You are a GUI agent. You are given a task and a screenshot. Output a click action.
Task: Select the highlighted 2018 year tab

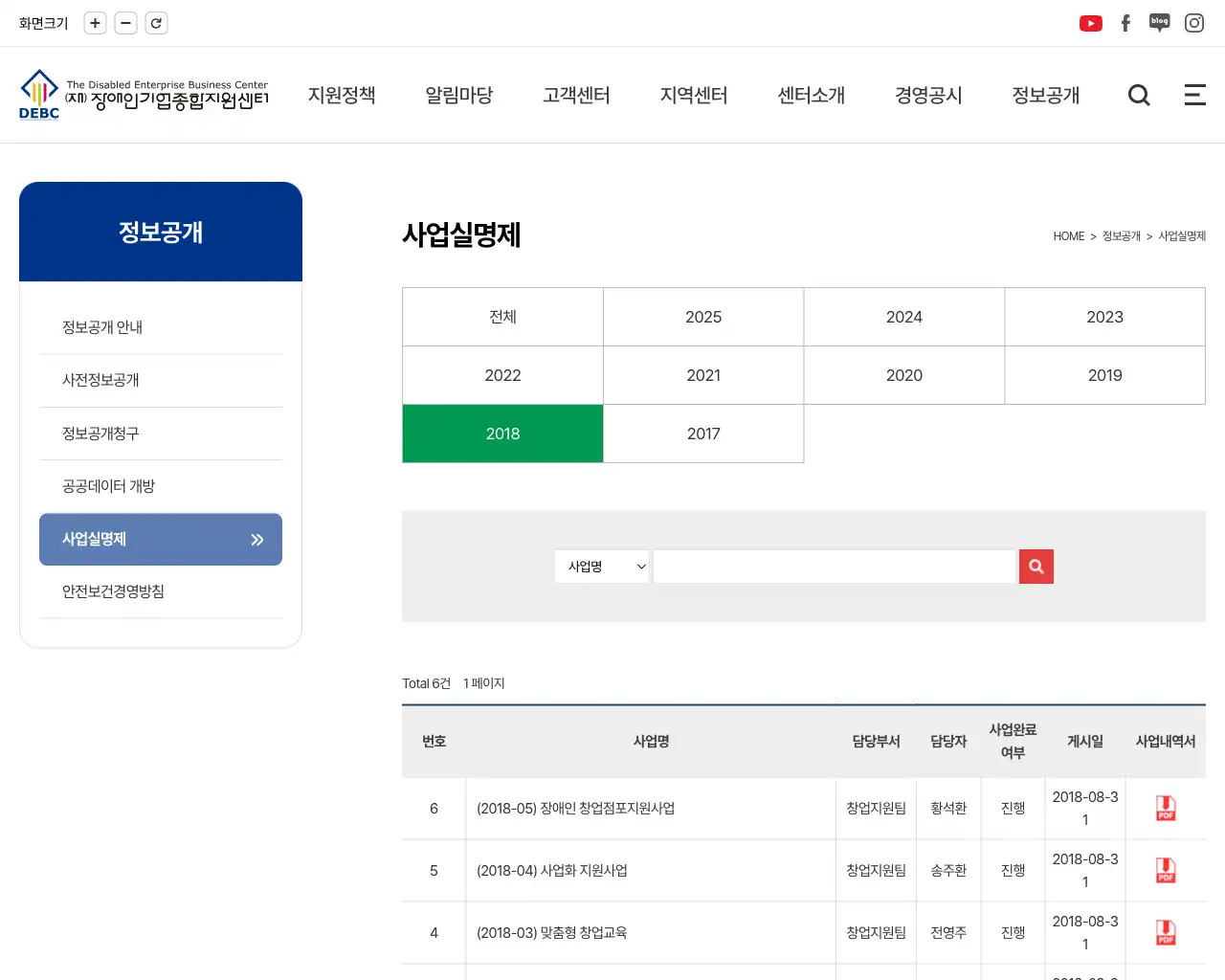coord(502,434)
